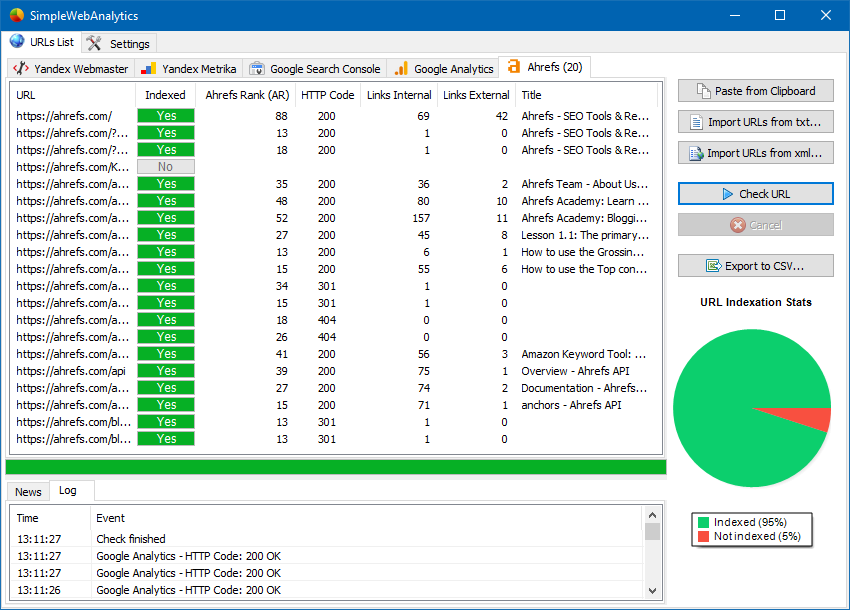Click Import URLs from txt button

(755, 122)
